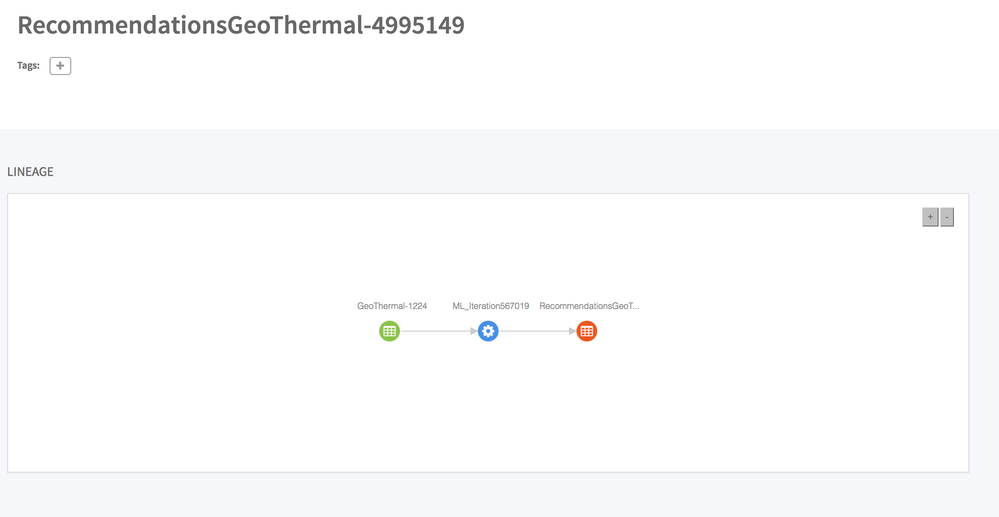Click gray page background beneath lineage panel
This screenshot has height=517, width=999.
click(500, 495)
